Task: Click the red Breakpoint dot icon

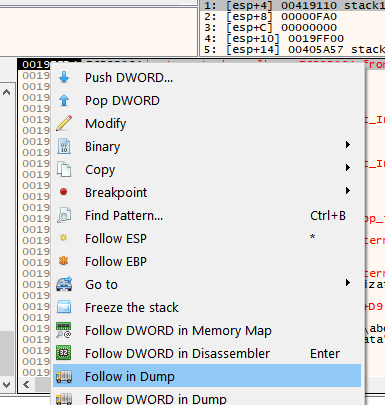Action: (x=63, y=192)
